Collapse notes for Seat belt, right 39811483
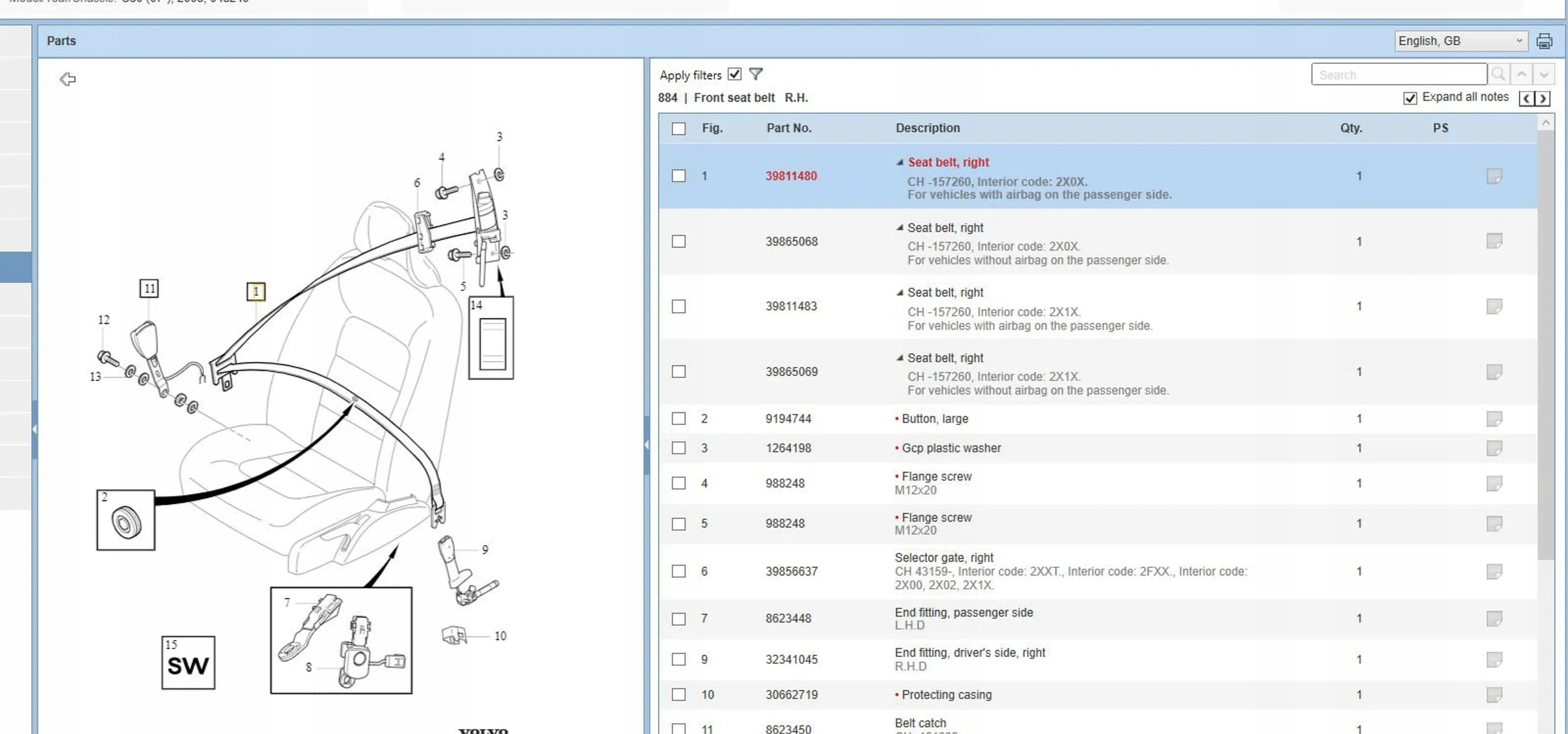Screen dimensions: 1568x734 point(900,293)
